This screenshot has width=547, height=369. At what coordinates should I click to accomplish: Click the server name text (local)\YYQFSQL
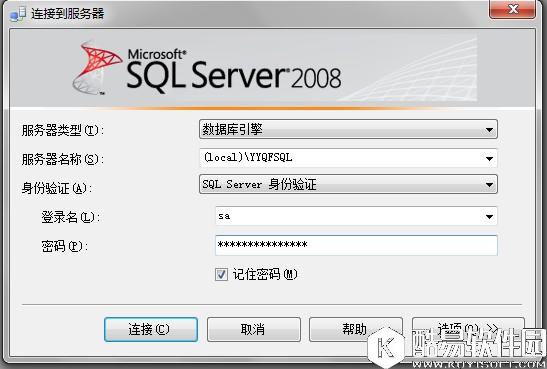(x=248, y=158)
